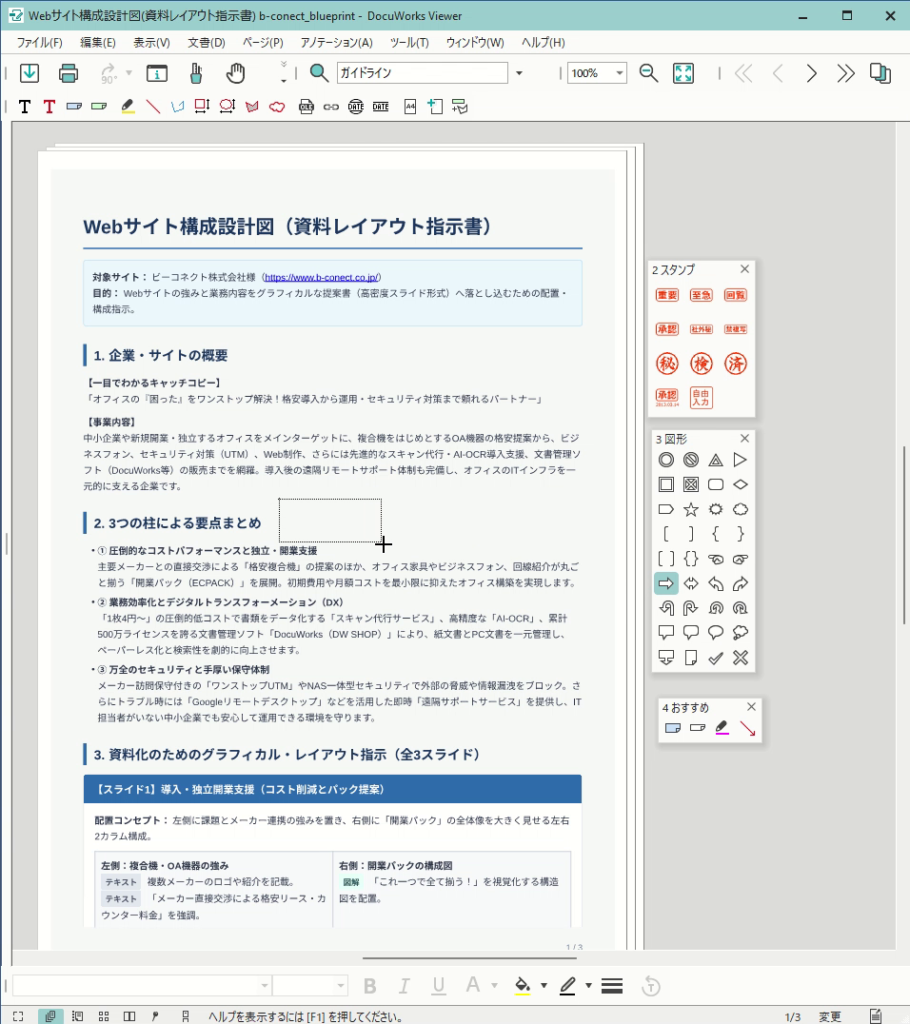Screen dimensions: 910x1024
Task: Toggle the bookmark icon in status bar
Action: pos(186,1016)
